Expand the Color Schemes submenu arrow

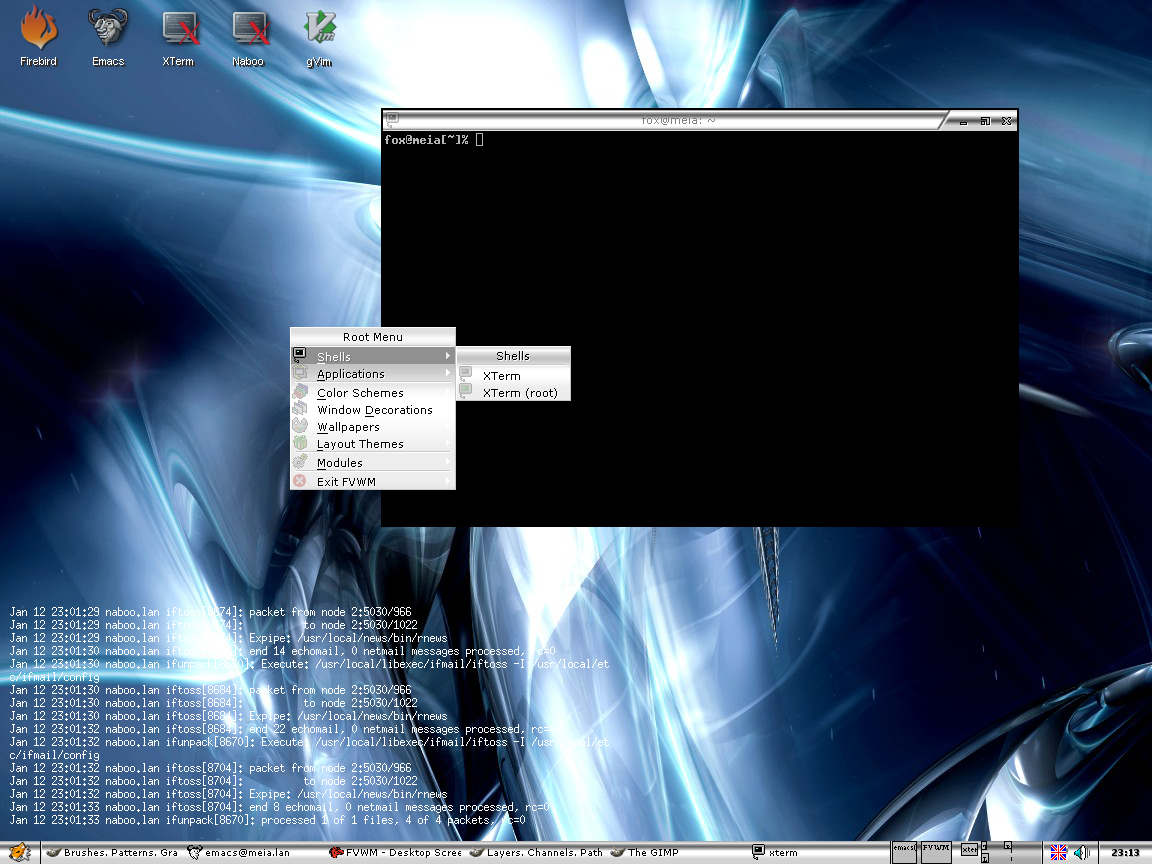447,392
